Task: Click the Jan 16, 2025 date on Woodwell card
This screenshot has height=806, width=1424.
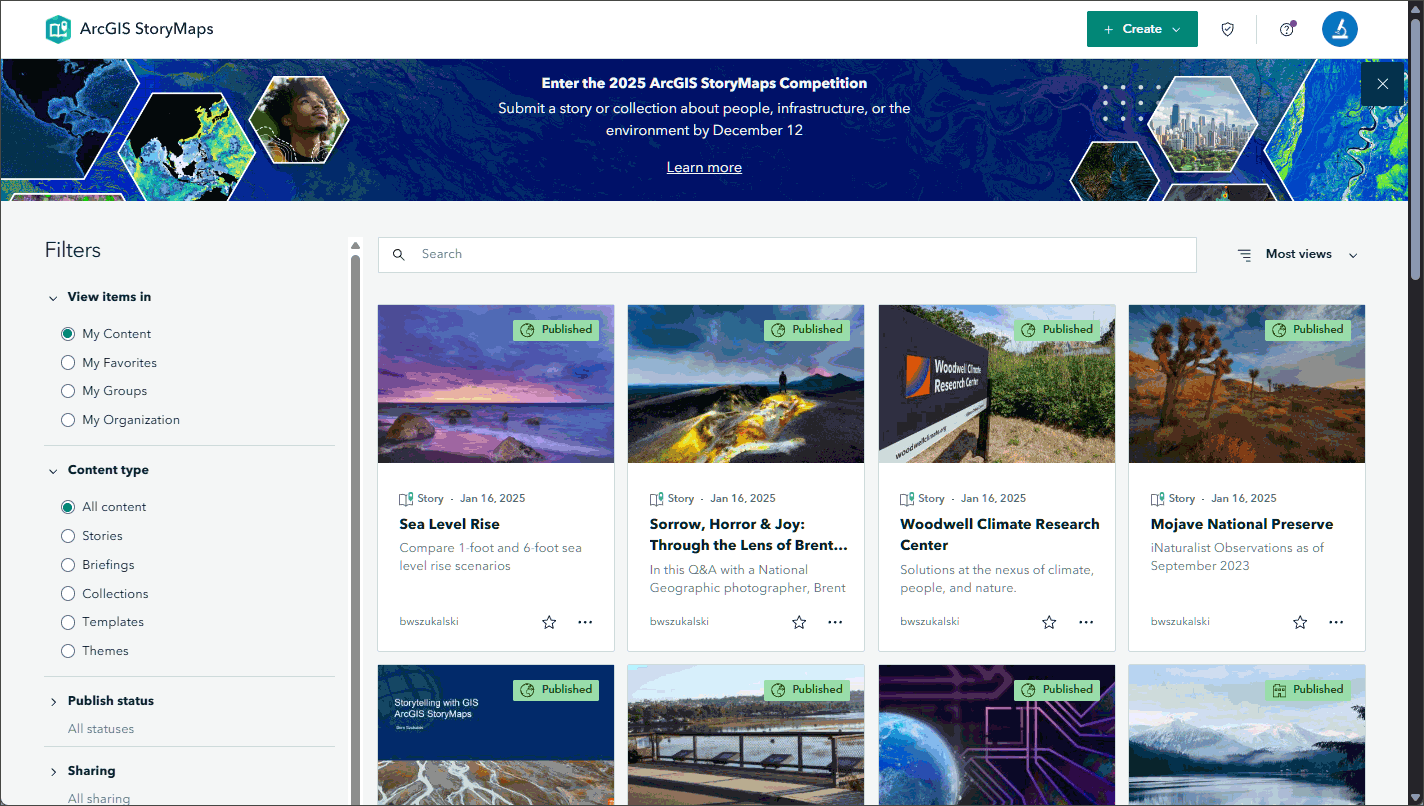Action: pos(993,498)
